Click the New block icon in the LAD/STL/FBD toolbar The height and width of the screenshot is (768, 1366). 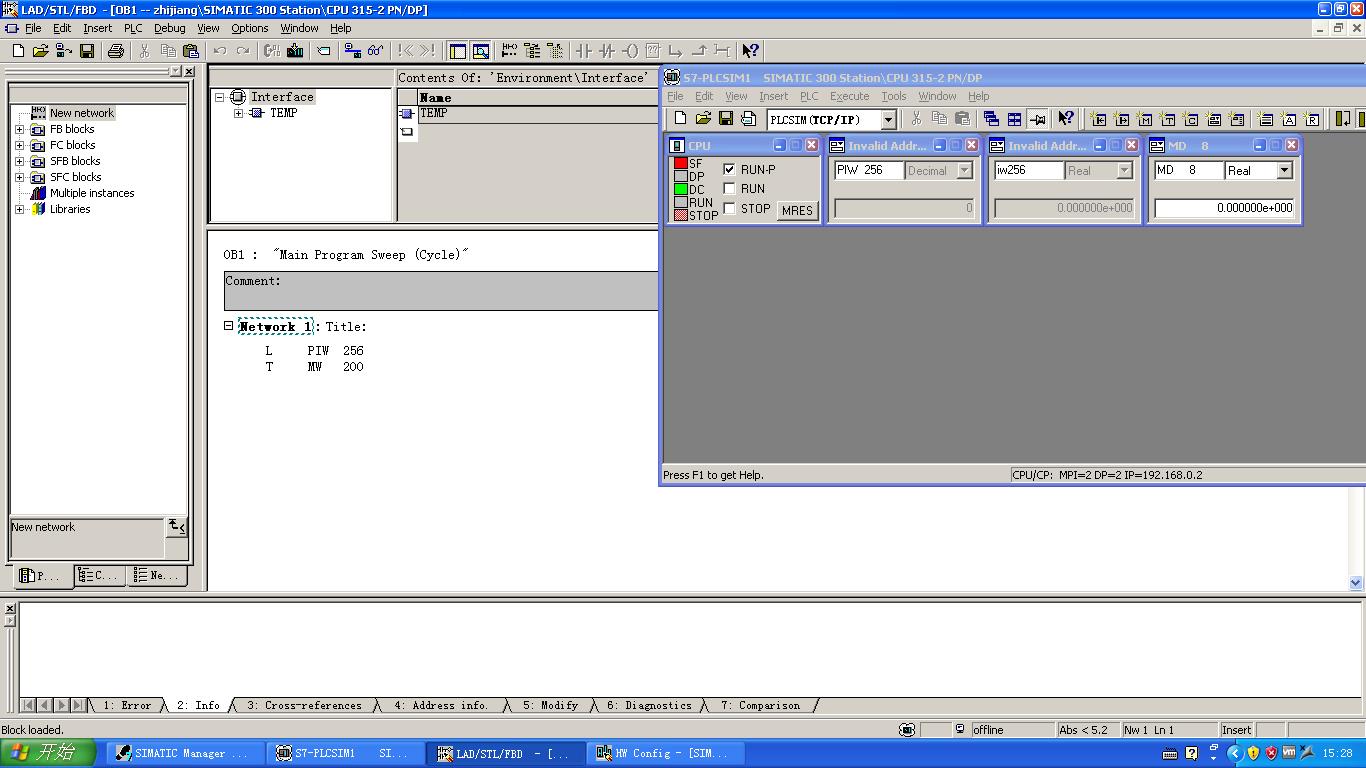(x=18, y=51)
